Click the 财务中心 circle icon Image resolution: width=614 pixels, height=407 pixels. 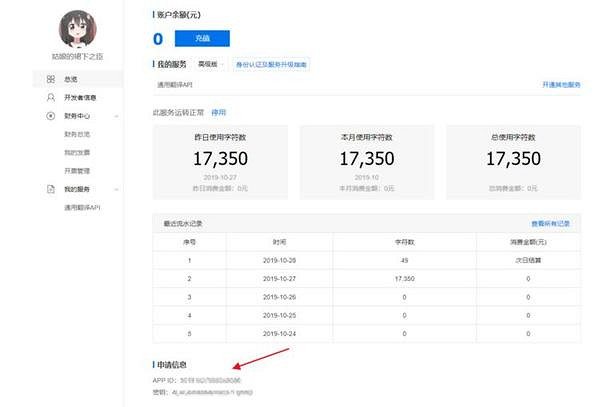pos(51,116)
